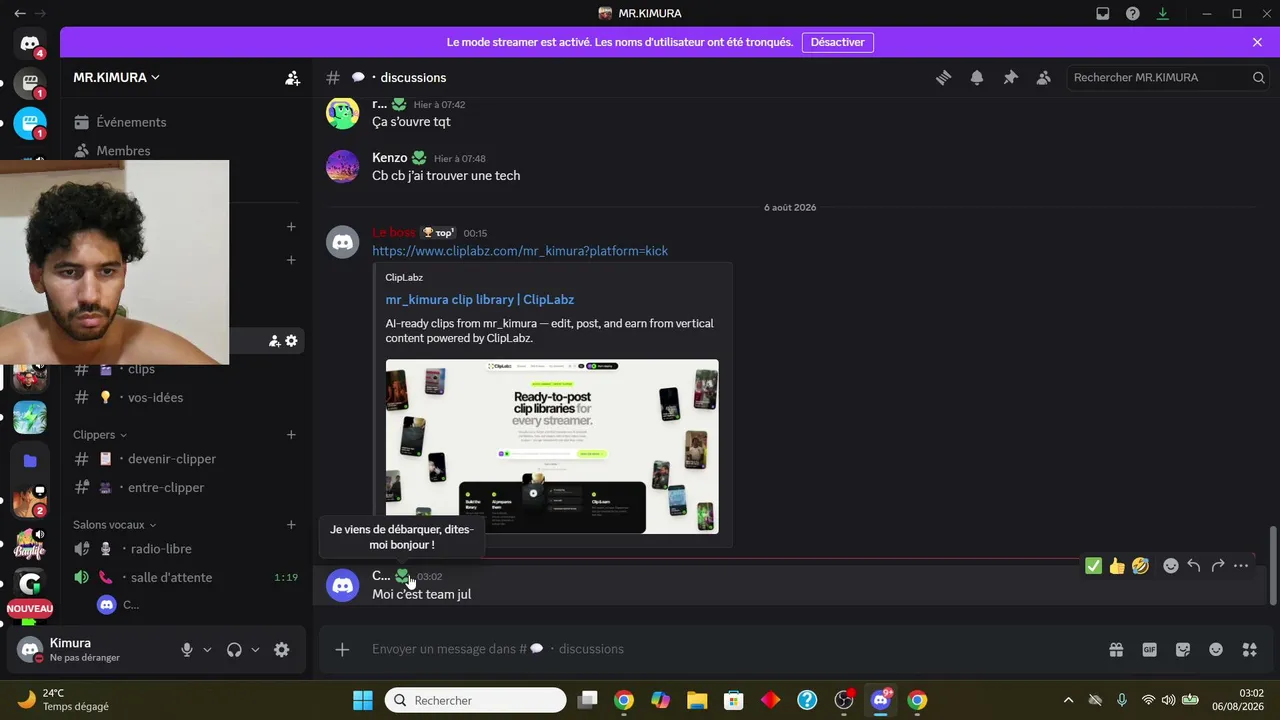Invite people to MR.KIMURA server

pyautogui.click(x=292, y=78)
